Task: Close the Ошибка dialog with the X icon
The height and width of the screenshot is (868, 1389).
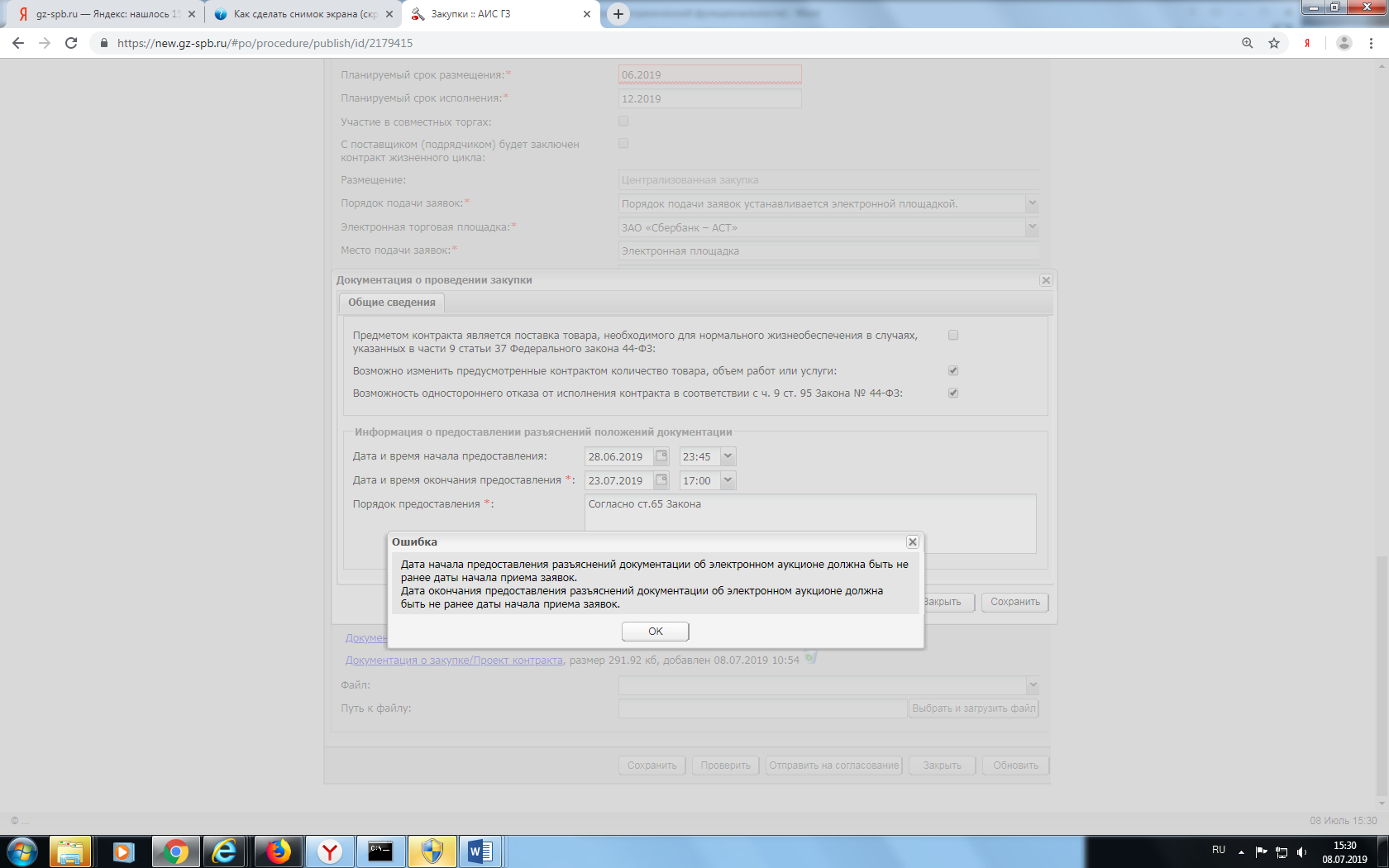Action: pyautogui.click(x=912, y=542)
